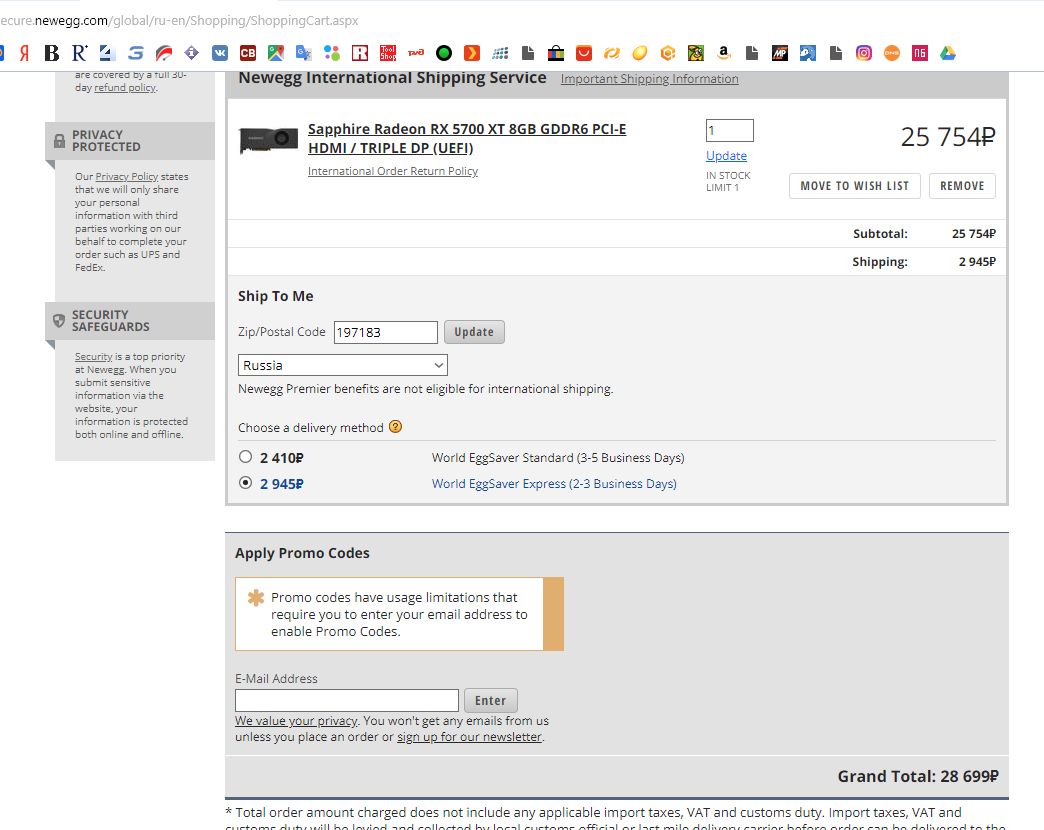1044x830 pixels.
Task: Open the orange hexagon bookmark icon
Action: tap(668, 53)
